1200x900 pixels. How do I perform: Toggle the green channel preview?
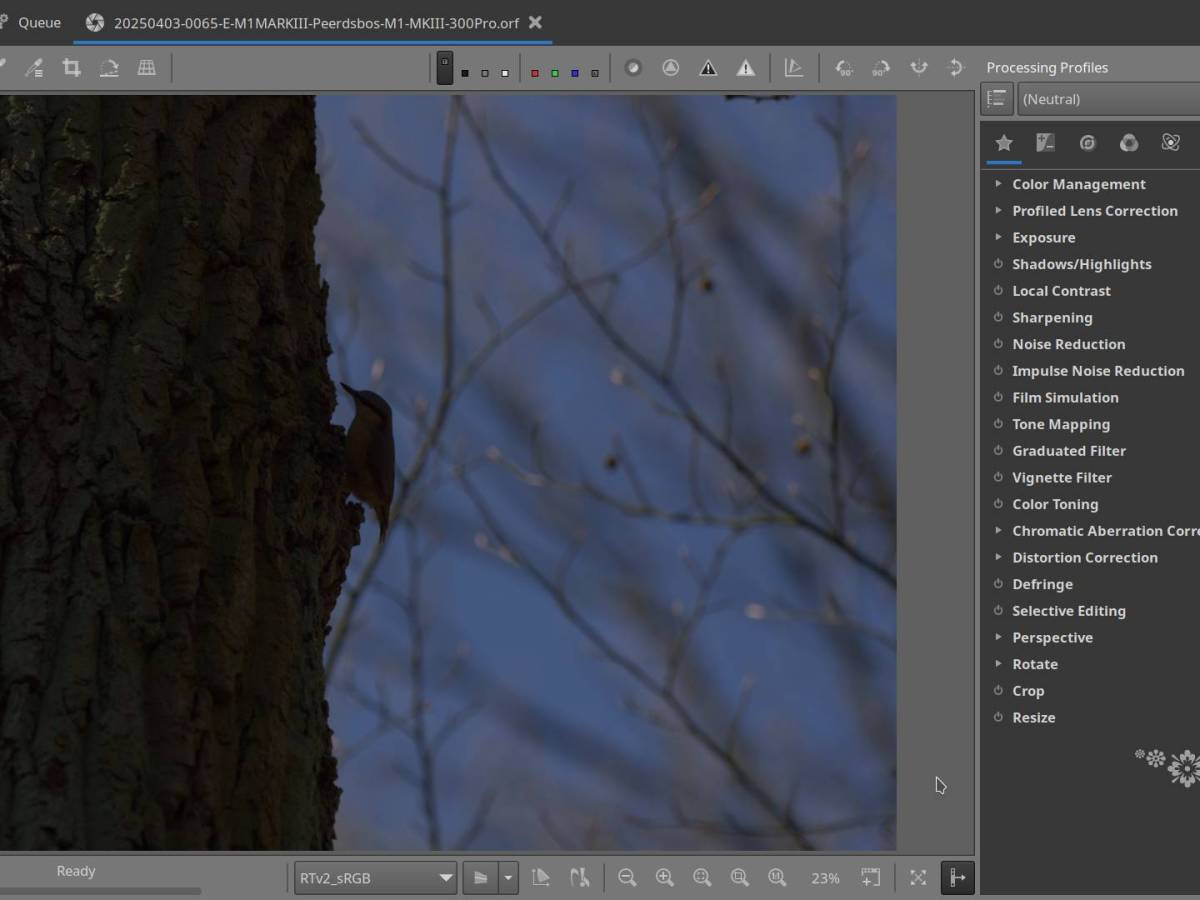[555, 73]
